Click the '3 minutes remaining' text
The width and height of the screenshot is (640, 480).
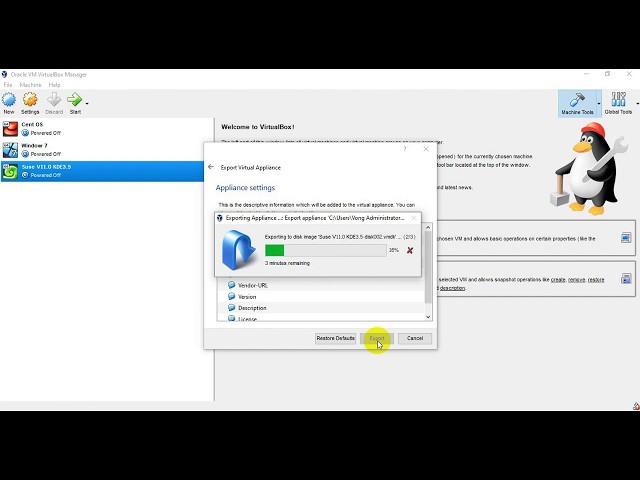click(x=287, y=263)
